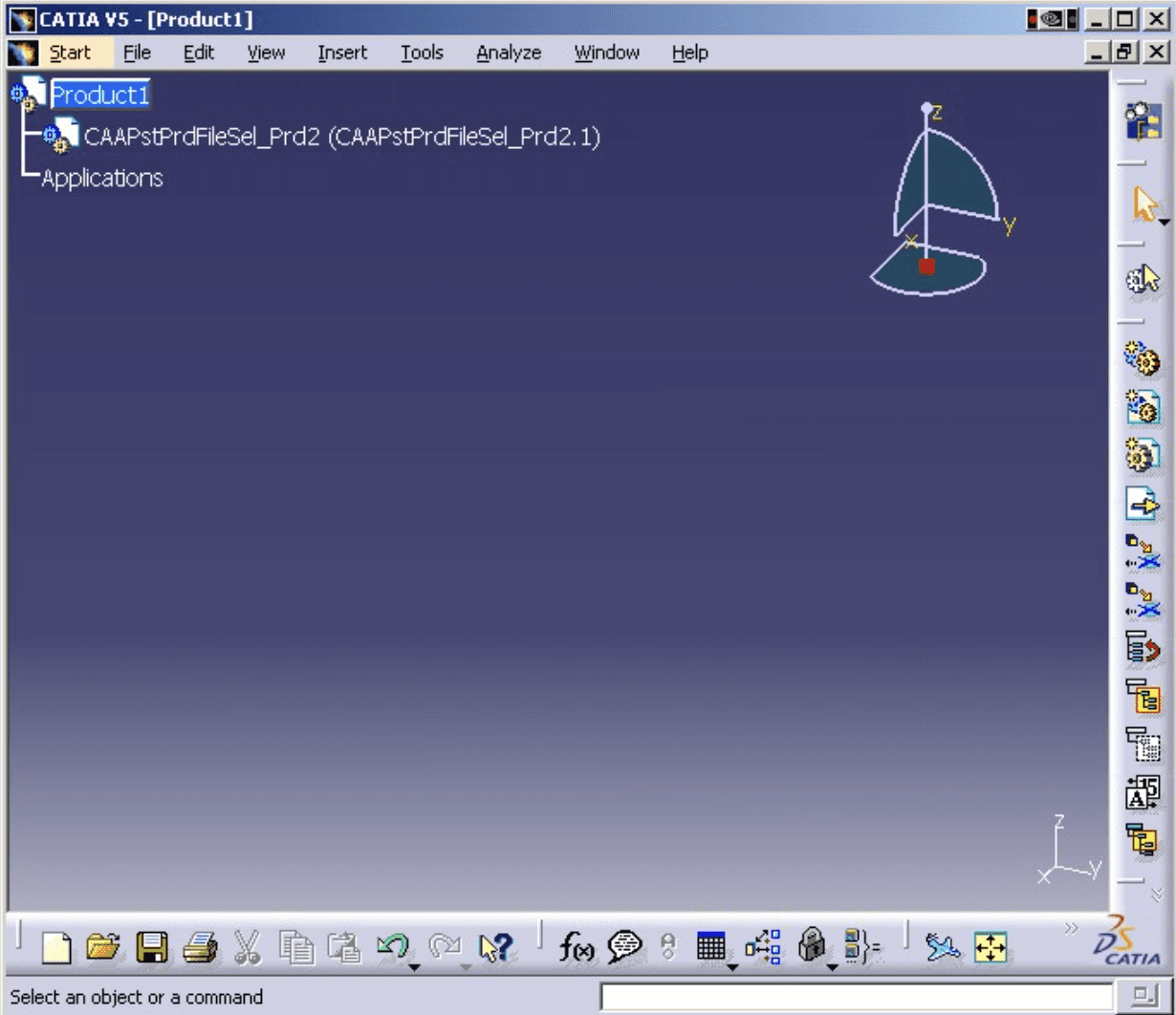Click the lower Replace Component icon
Screen dimensions: 1176x1015
(1143, 600)
